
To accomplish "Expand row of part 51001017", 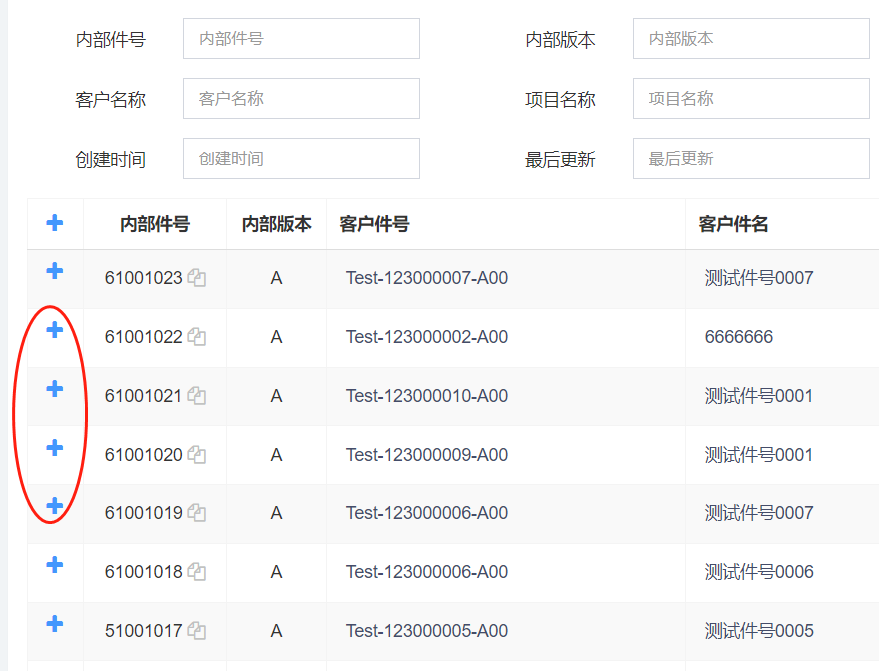I will tap(55, 624).
